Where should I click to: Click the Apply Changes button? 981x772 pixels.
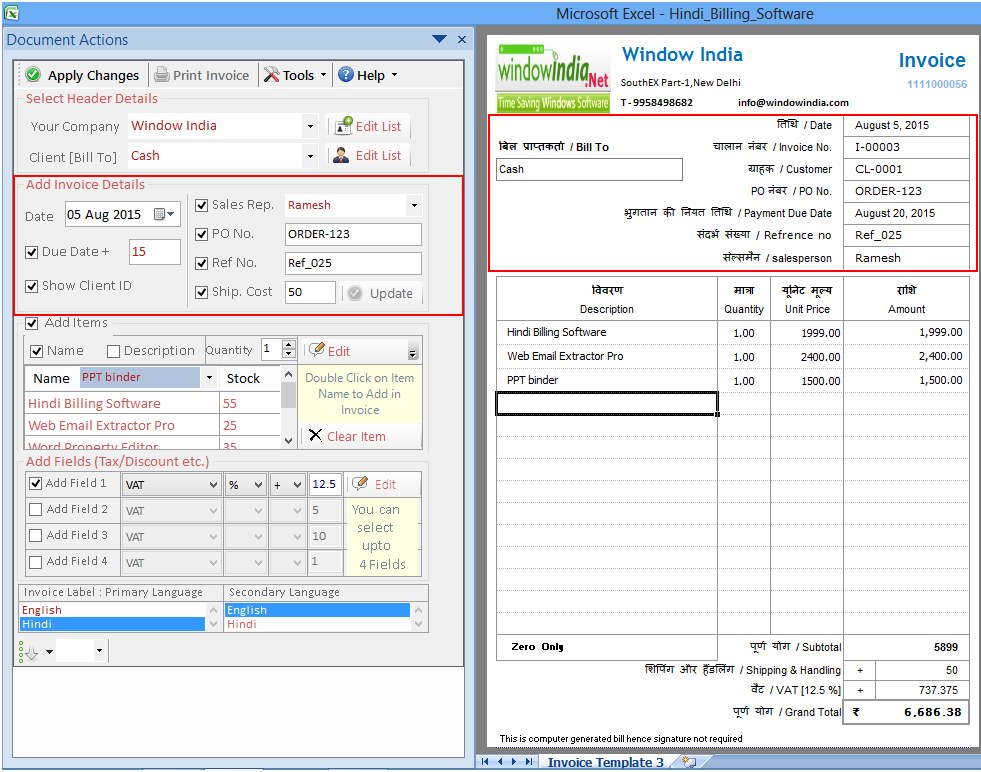(83, 75)
